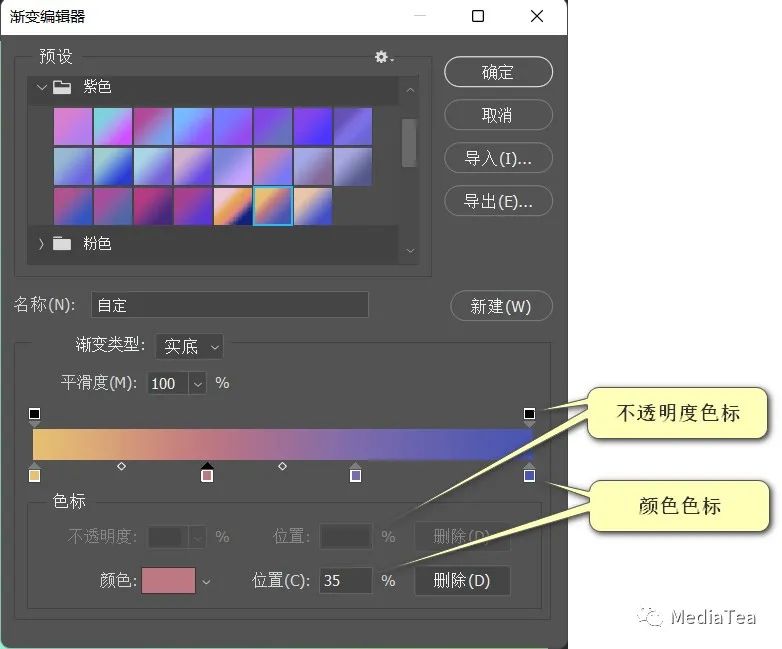Click the 导出(E)... button
The width and height of the screenshot is (782, 649).
[498, 201]
